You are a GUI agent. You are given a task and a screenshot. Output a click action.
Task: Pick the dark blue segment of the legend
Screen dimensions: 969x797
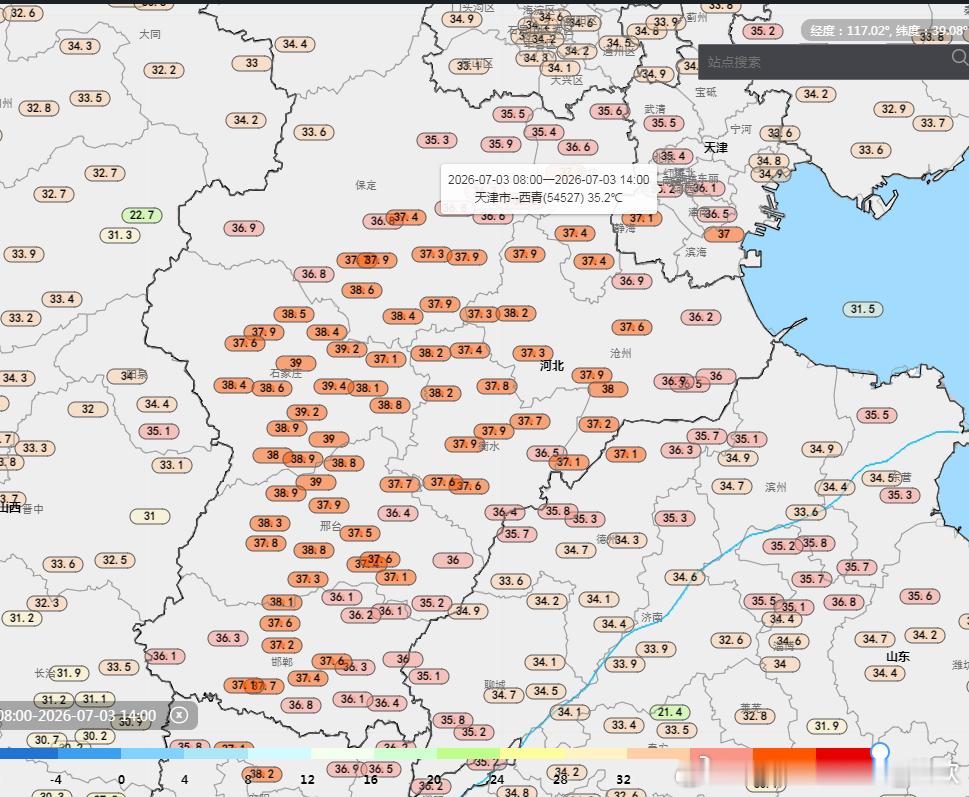pyautogui.click(x=28, y=754)
